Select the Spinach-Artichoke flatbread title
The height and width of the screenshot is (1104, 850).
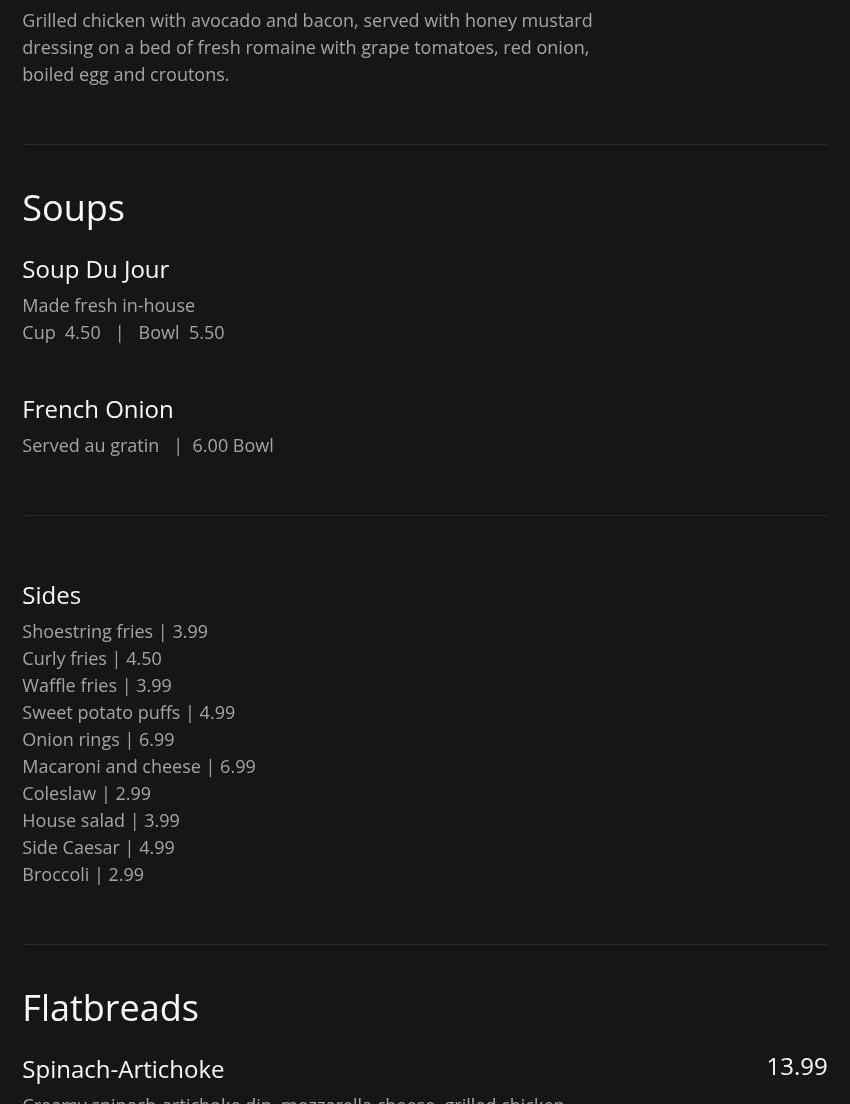coord(123,1069)
